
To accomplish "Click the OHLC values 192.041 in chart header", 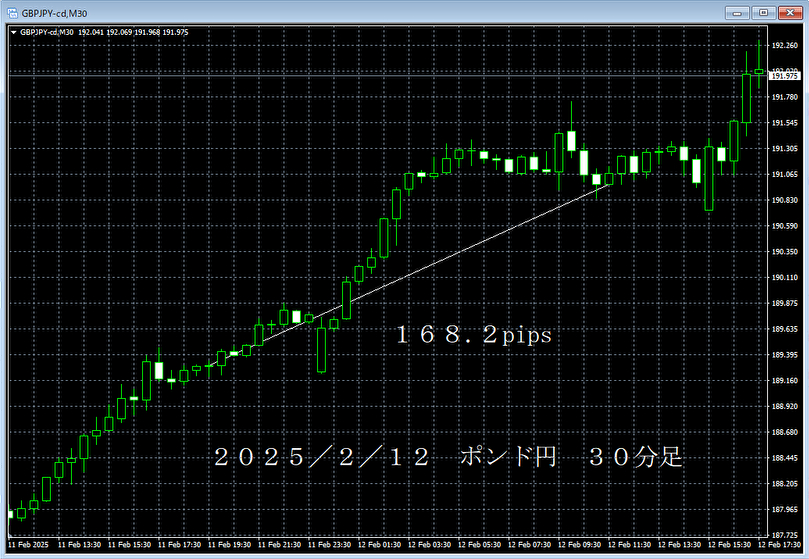I will [x=94, y=33].
